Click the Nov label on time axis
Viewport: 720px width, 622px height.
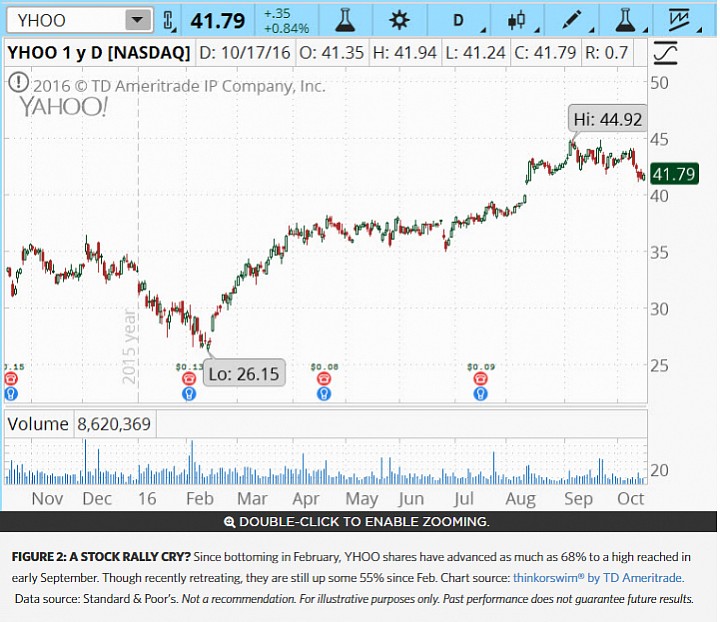tap(47, 499)
